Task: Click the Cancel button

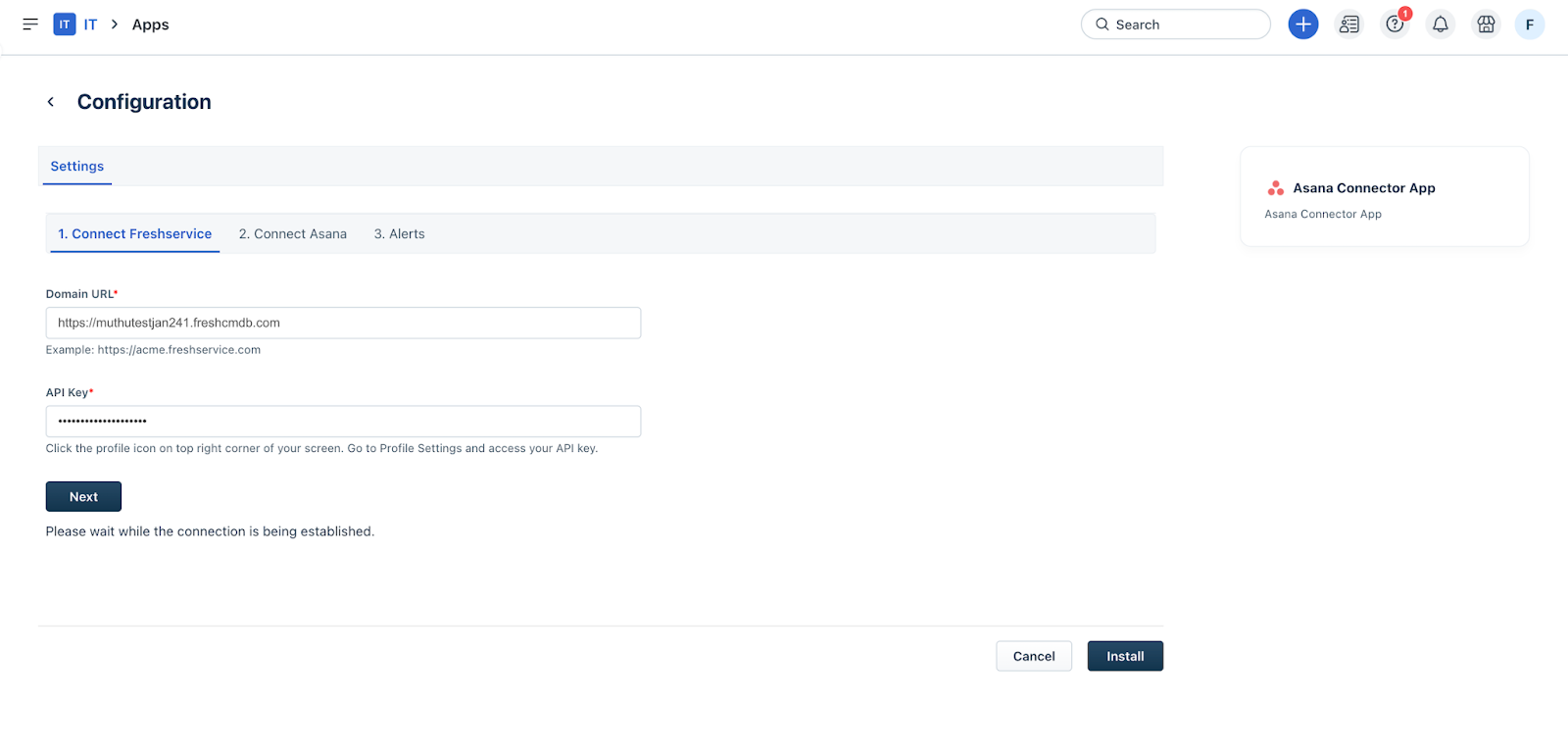Action: point(1034,656)
